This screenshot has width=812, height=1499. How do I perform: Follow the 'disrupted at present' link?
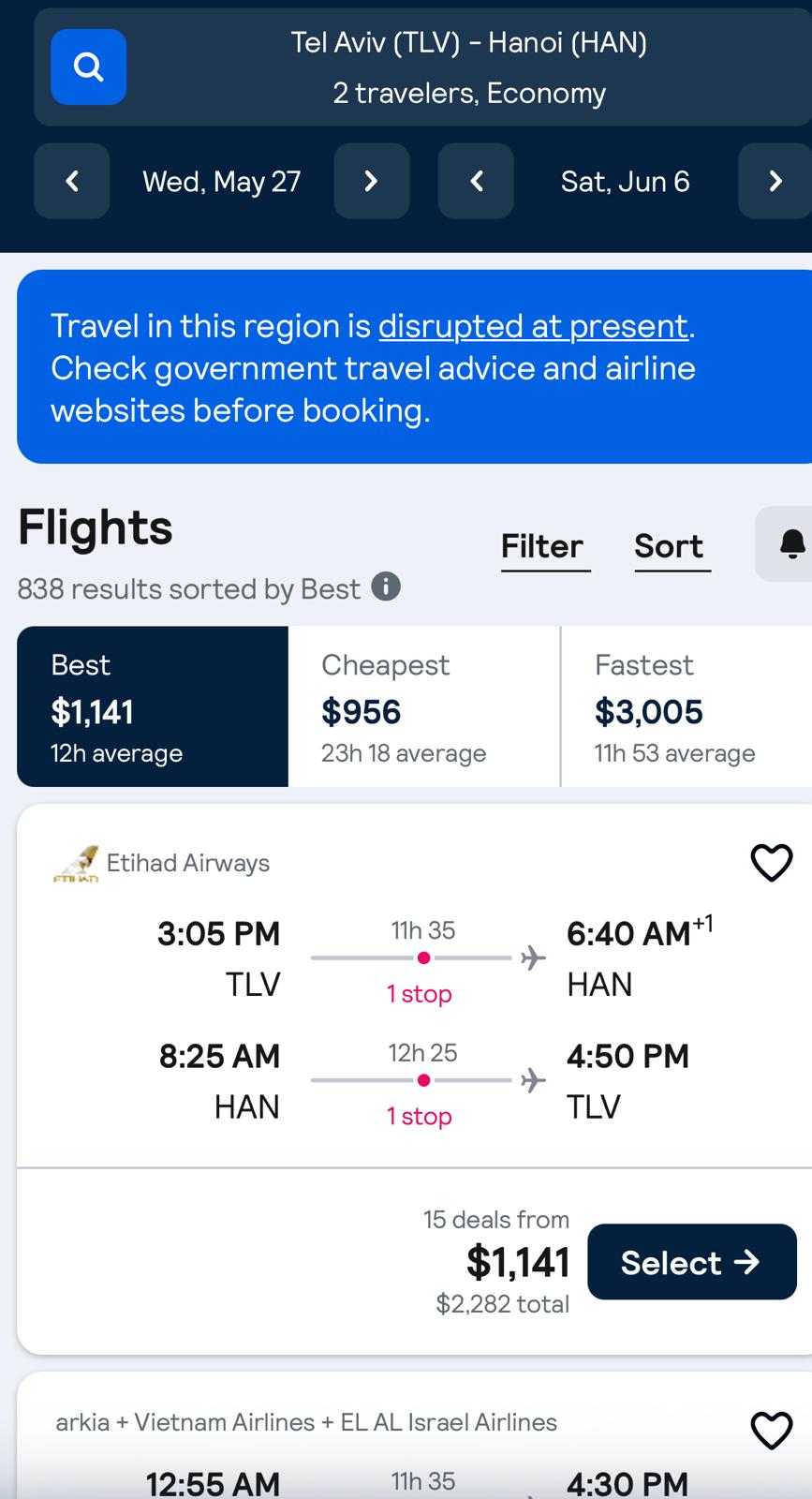(533, 326)
